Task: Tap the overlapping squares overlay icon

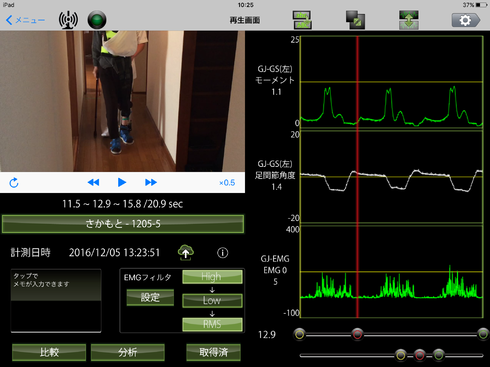Action: click(x=355, y=20)
